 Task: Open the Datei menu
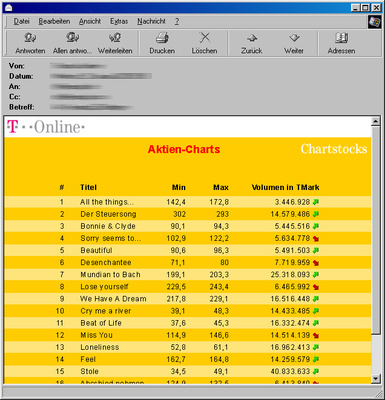tap(21, 21)
